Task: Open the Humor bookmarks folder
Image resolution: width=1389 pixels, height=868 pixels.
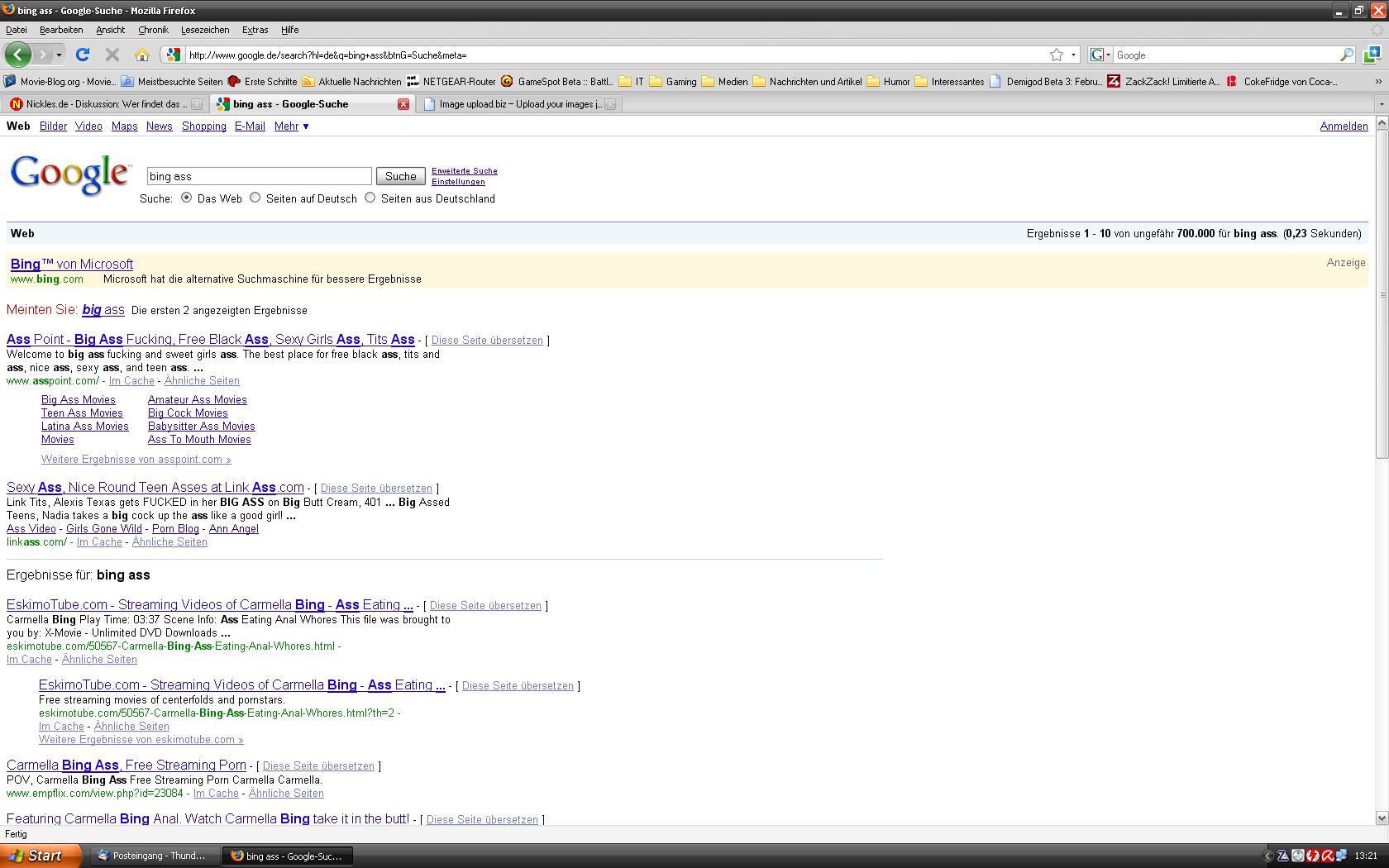Action: [888, 81]
